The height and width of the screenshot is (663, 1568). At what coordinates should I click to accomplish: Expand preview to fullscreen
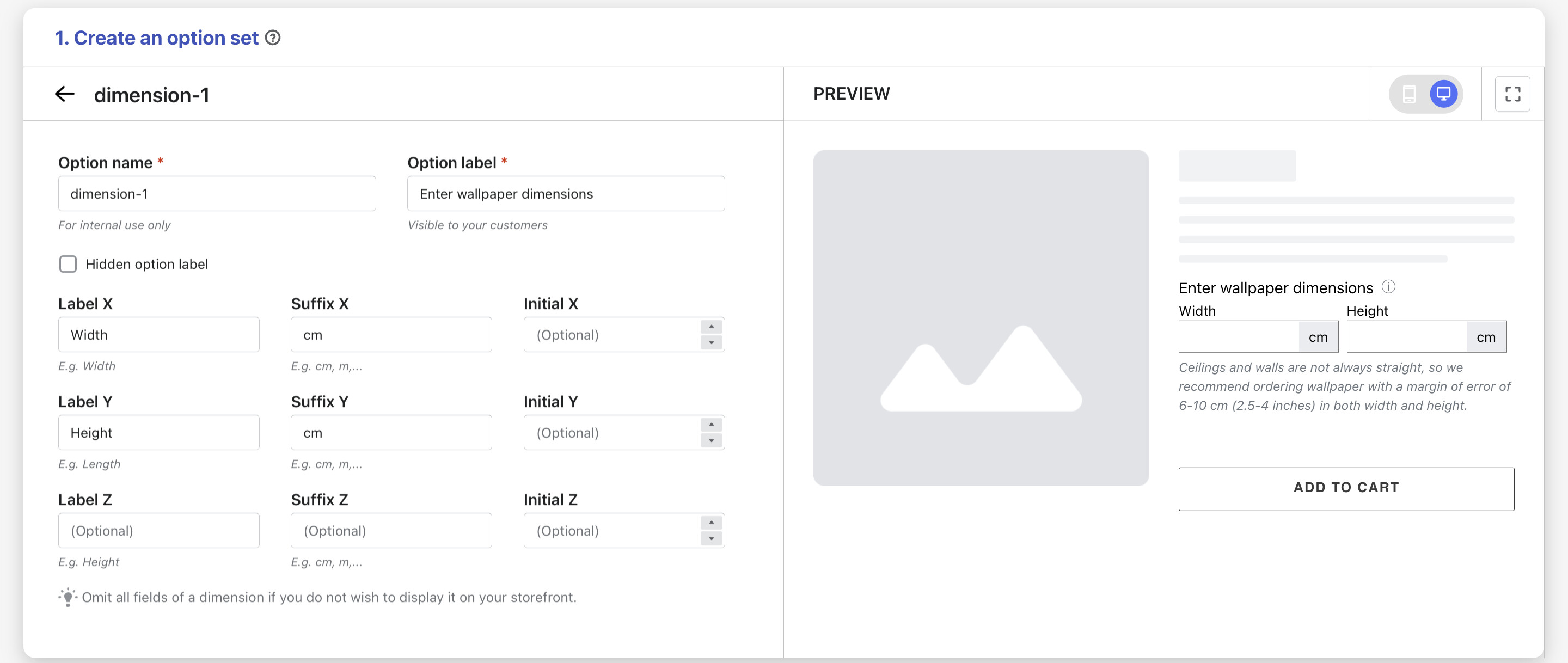pyautogui.click(x=1512, y=94)
